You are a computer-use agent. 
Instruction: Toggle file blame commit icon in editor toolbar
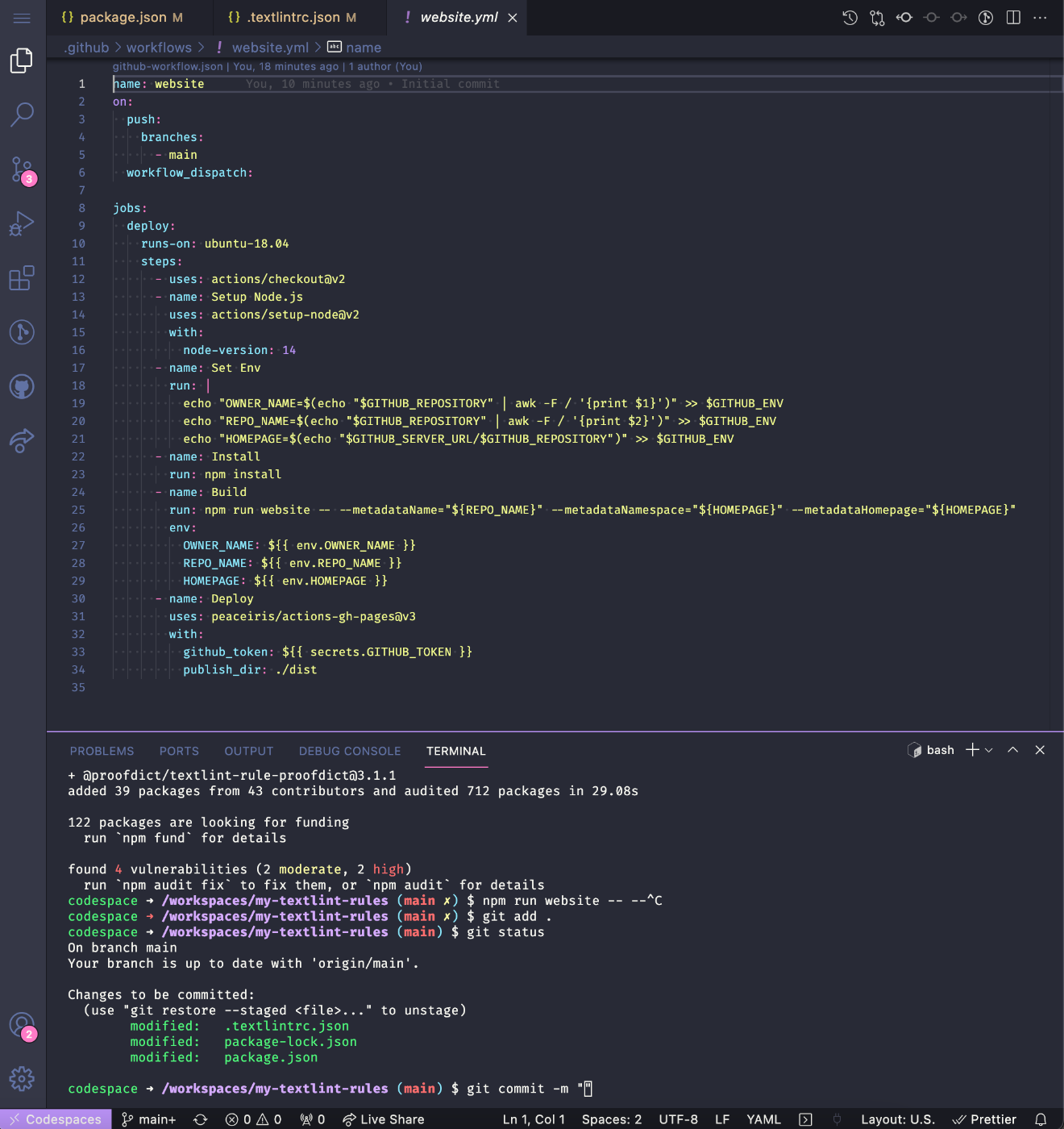tap(931, 18)
